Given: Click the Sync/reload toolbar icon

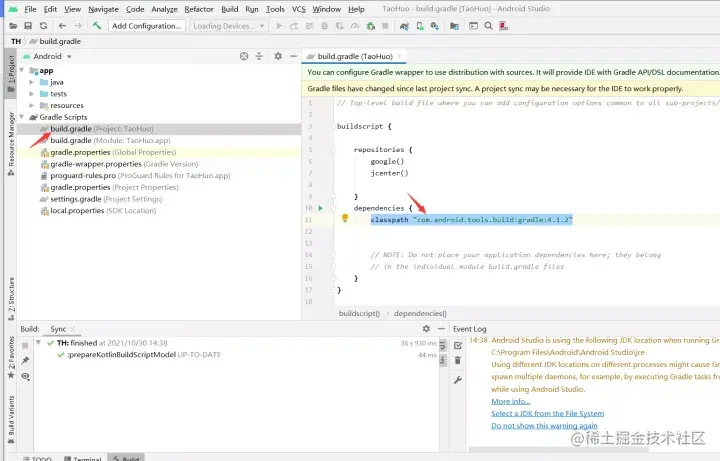Looking at the screenshot, I should (44, 26).
